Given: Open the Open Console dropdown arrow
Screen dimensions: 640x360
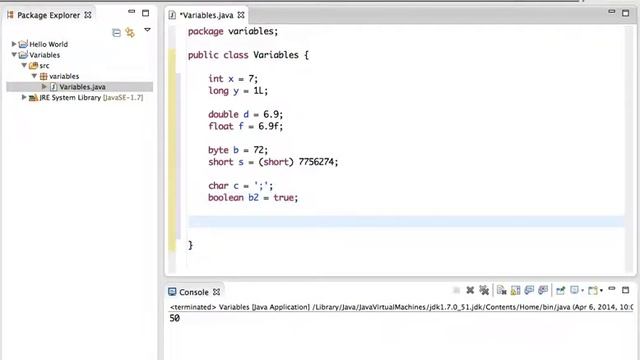Looking at the screenshot, I should [601, 291].
